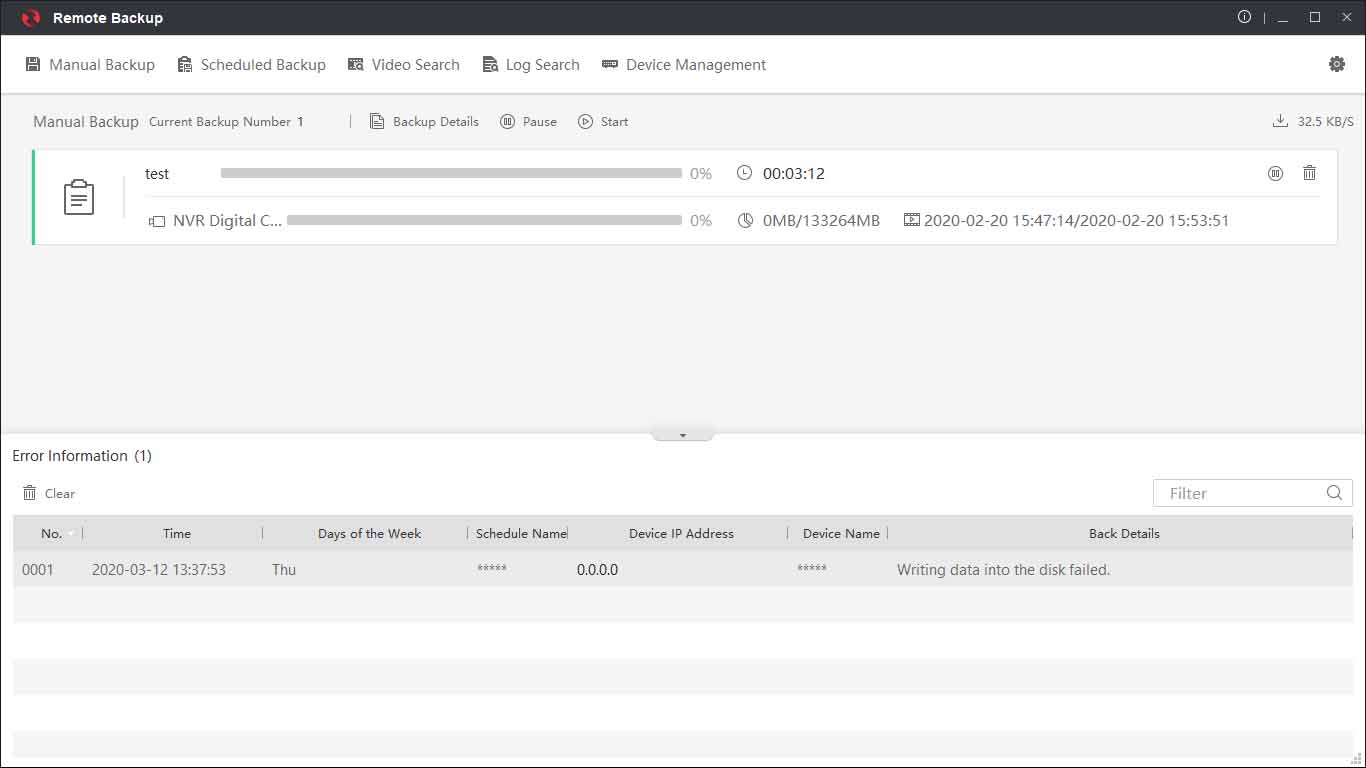The image size is (1366, 768).
Task: Click the Remote Backup logo icon
Action: 31,18
